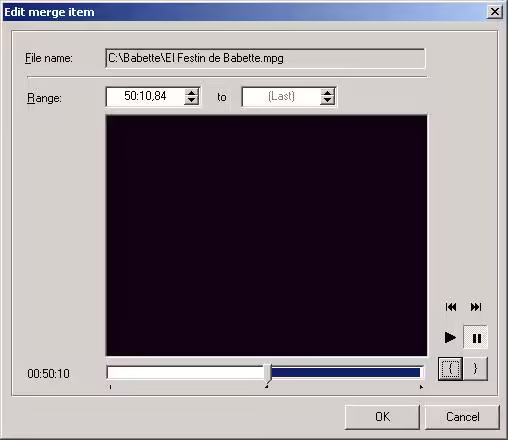Pause the video preview
This screenshot has height=440, width=508.
476,338
